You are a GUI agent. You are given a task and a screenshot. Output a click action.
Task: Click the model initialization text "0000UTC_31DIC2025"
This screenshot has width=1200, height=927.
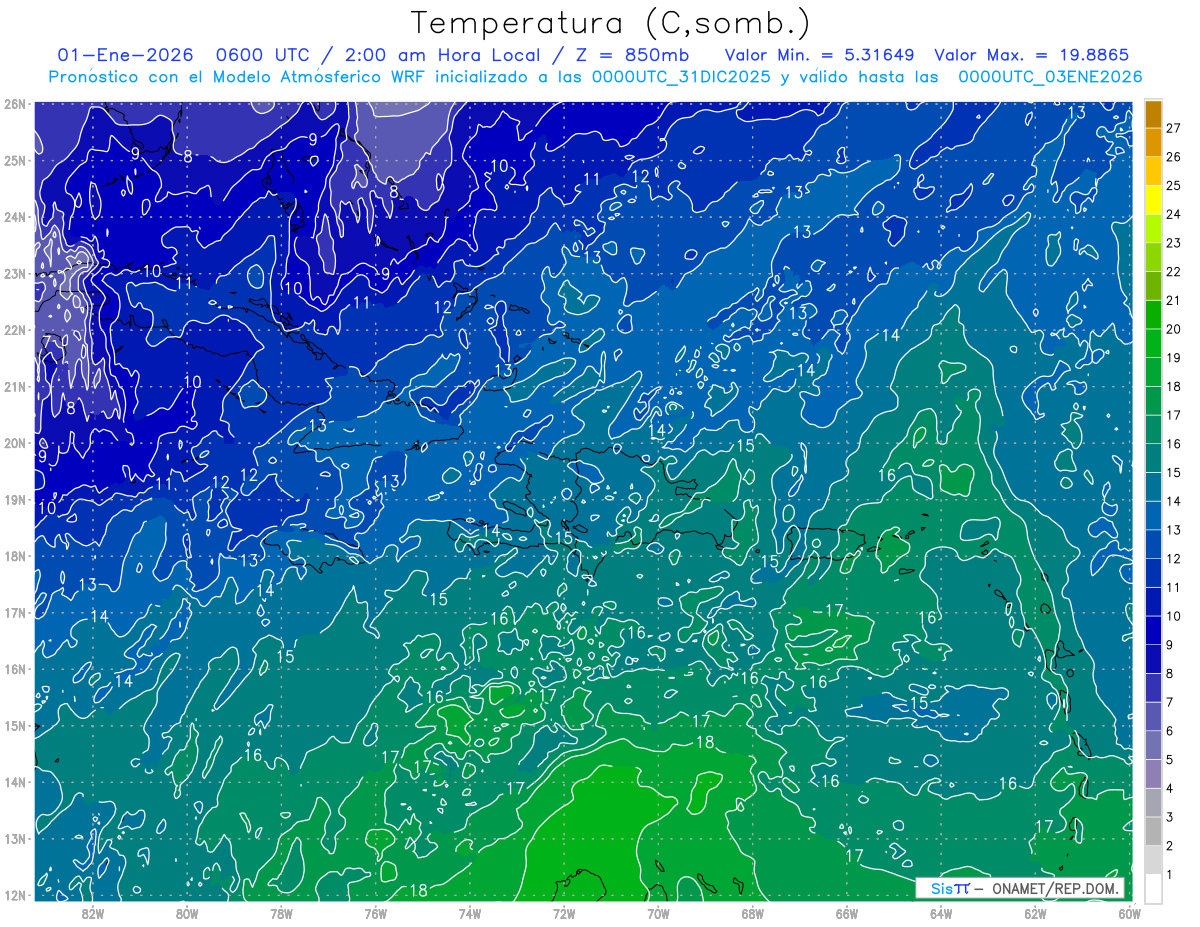pos(681,77)
